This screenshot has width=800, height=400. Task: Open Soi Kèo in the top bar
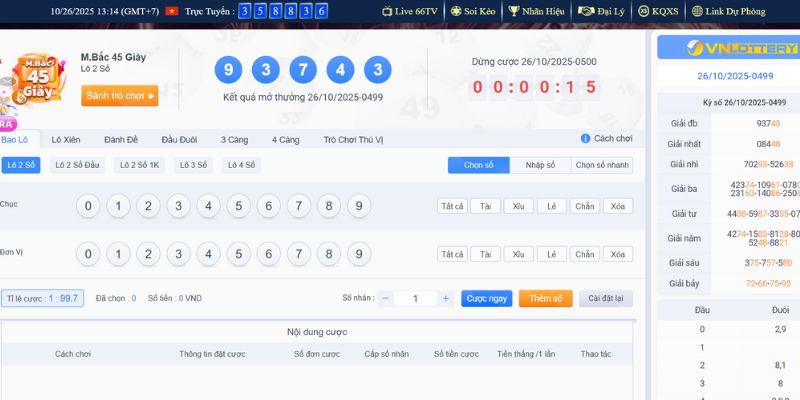472,11
